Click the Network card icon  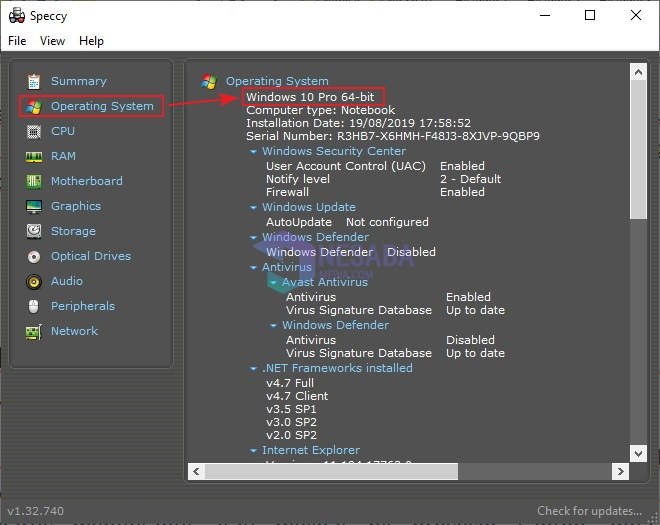(34, 332)
